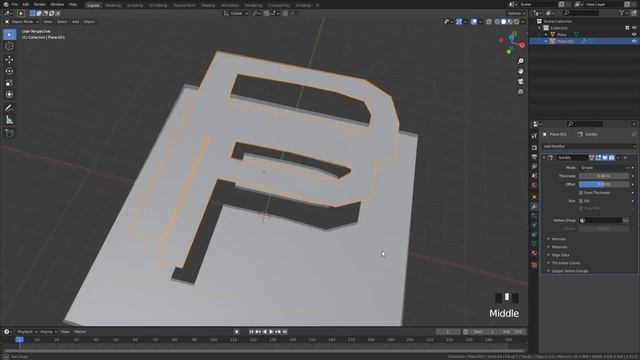Click the navigation gizmo red X axis
This screenshot has height=360, width=640.
pyautogui.click(x=522, y=45)
